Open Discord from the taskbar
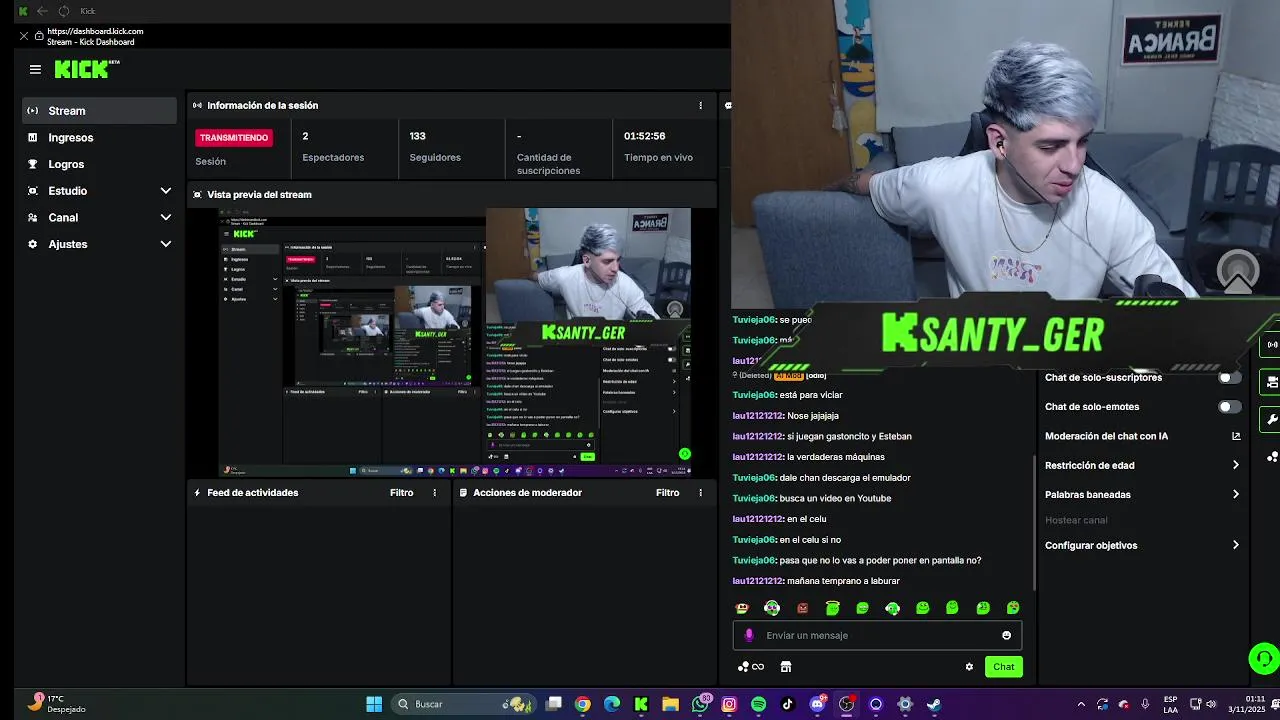The height and width of the screenshot is (720, 1280). tap(817, 704)
